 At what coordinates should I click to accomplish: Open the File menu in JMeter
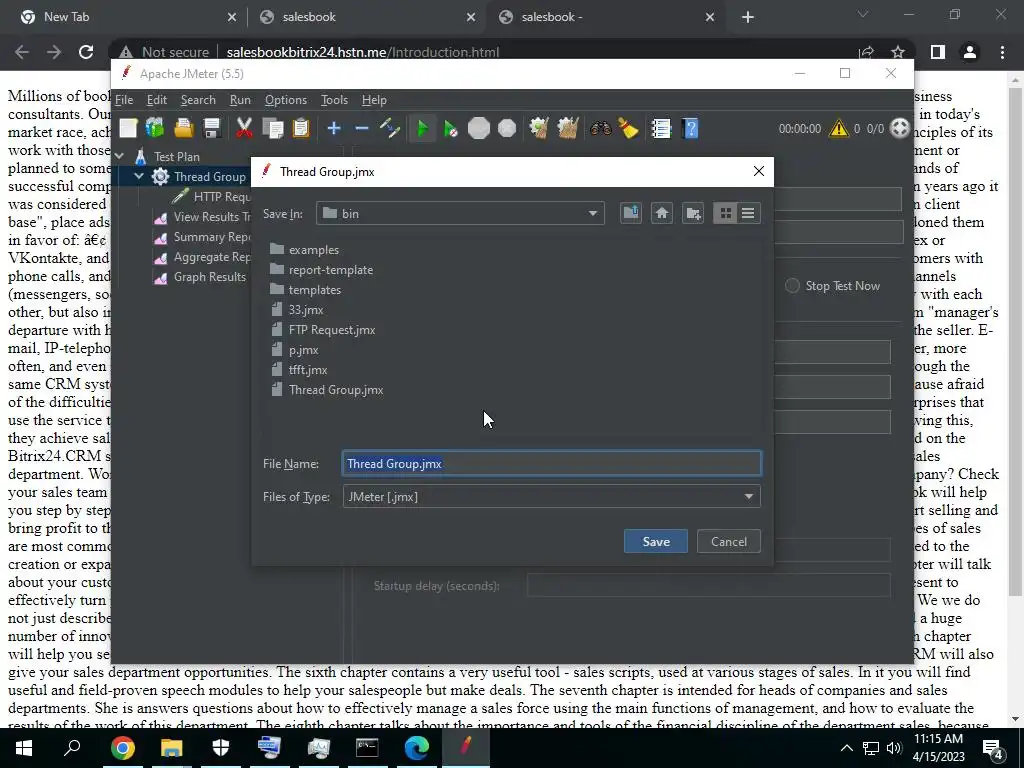tap(124, 100)
